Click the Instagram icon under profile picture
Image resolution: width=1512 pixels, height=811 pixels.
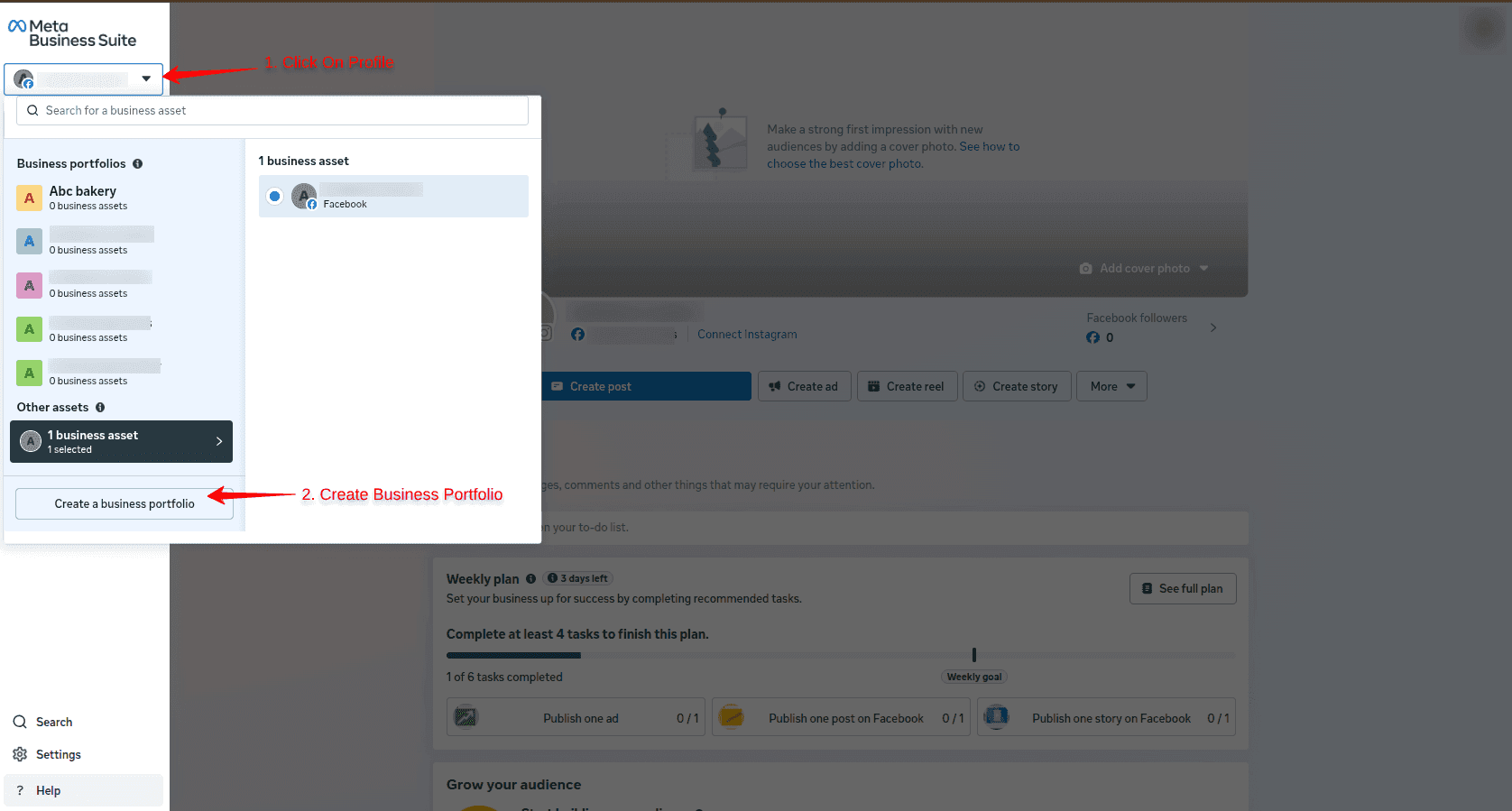pos(545,334)
